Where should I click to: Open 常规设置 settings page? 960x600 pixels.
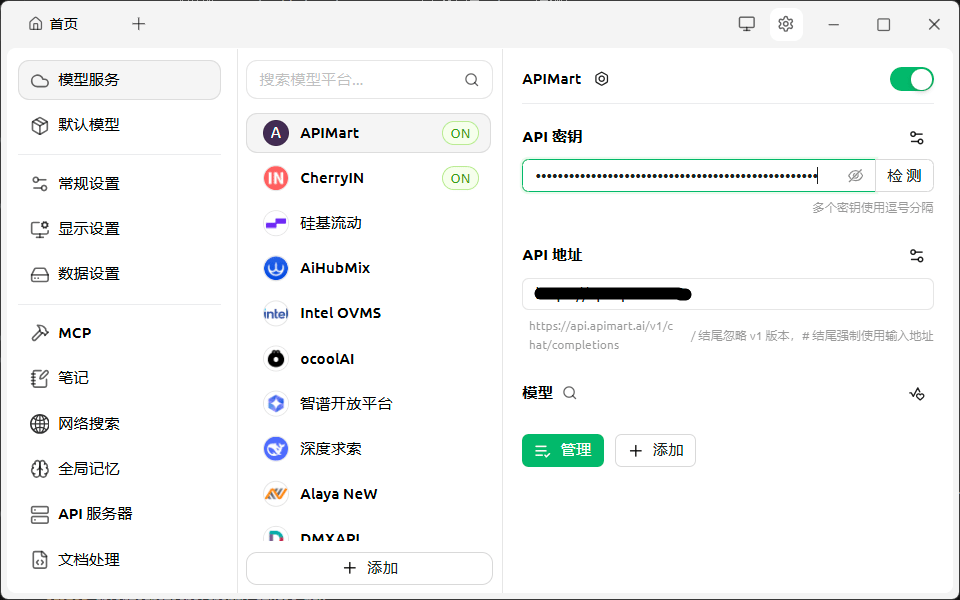click(119, 184)
